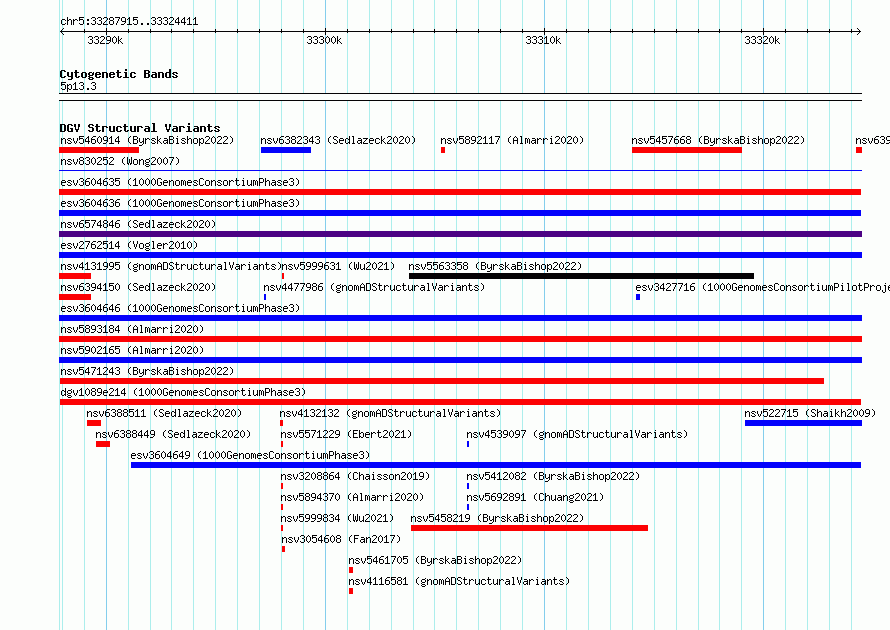This screenshot has width=890, height=630.
Task: Select the esv2762514 blue bar
Action: (x=461, y=255)
